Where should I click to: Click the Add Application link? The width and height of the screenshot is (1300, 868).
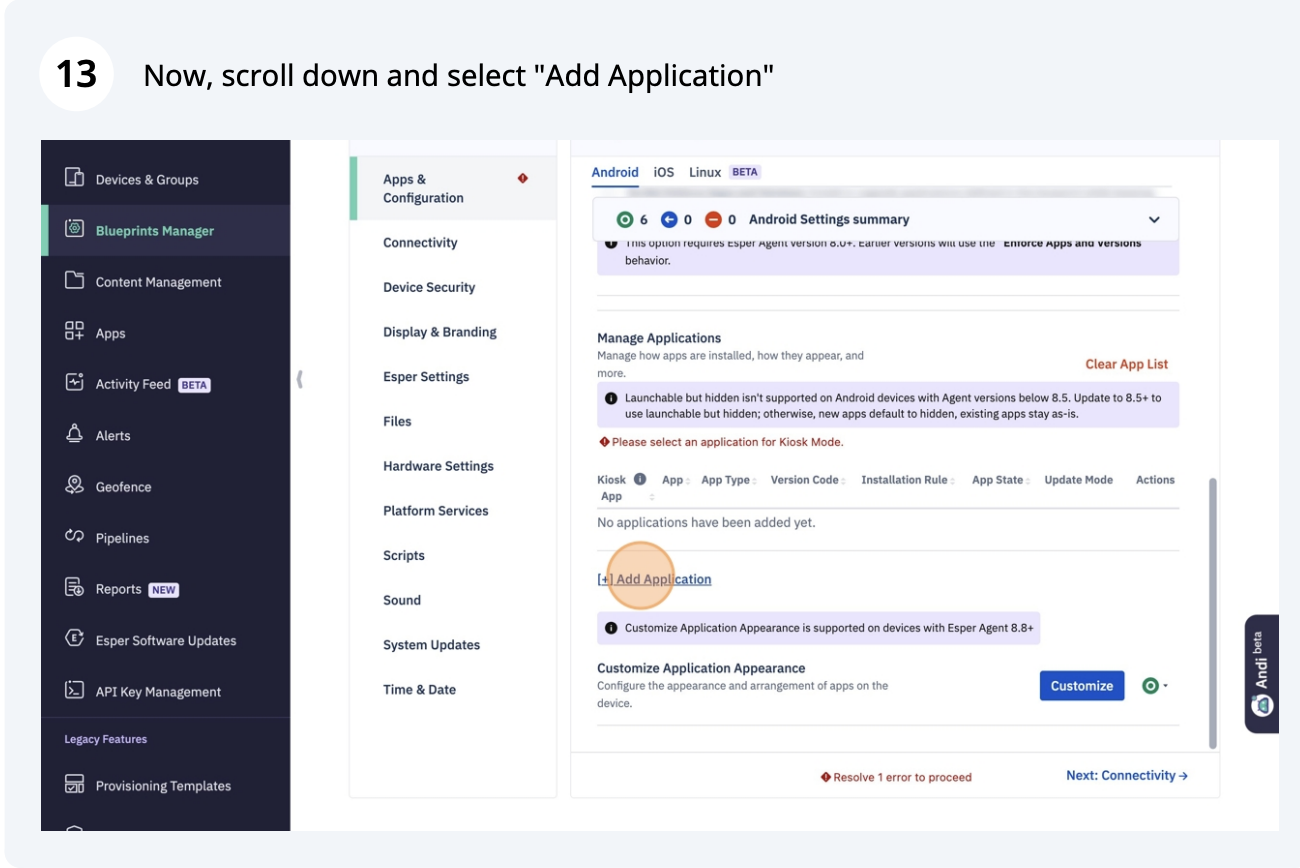point(655,579)
